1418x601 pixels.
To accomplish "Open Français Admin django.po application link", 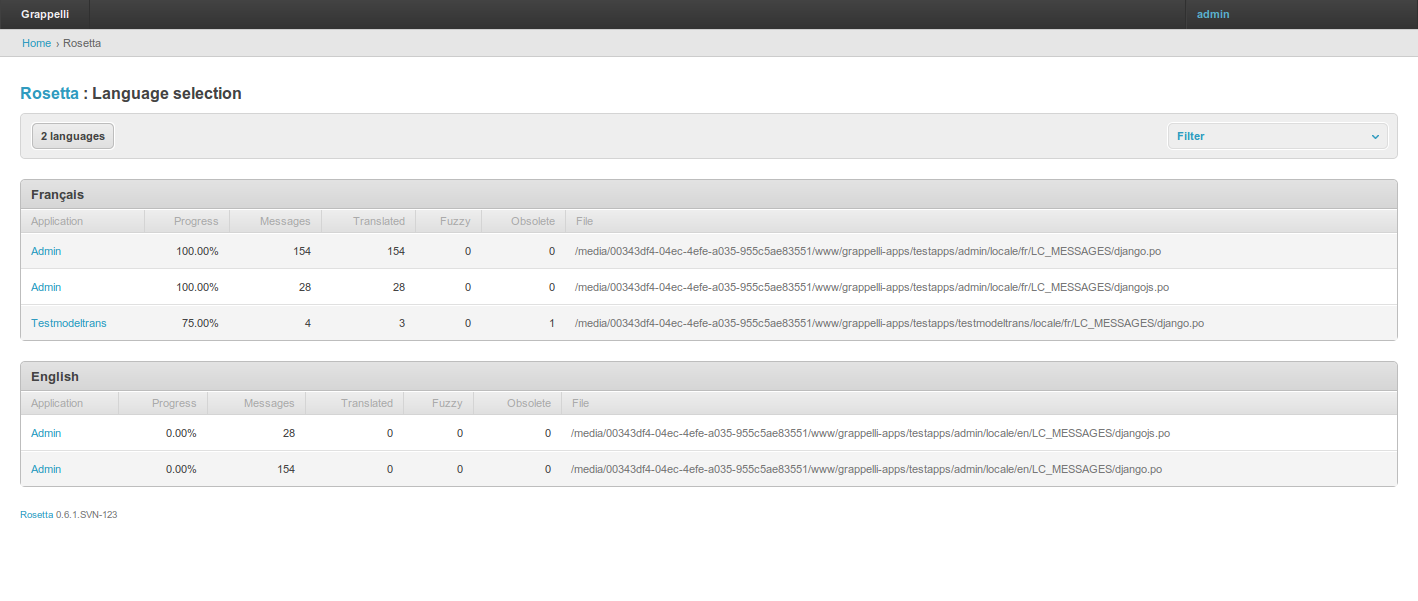I will pyautogui.click(x=46, y=251).
